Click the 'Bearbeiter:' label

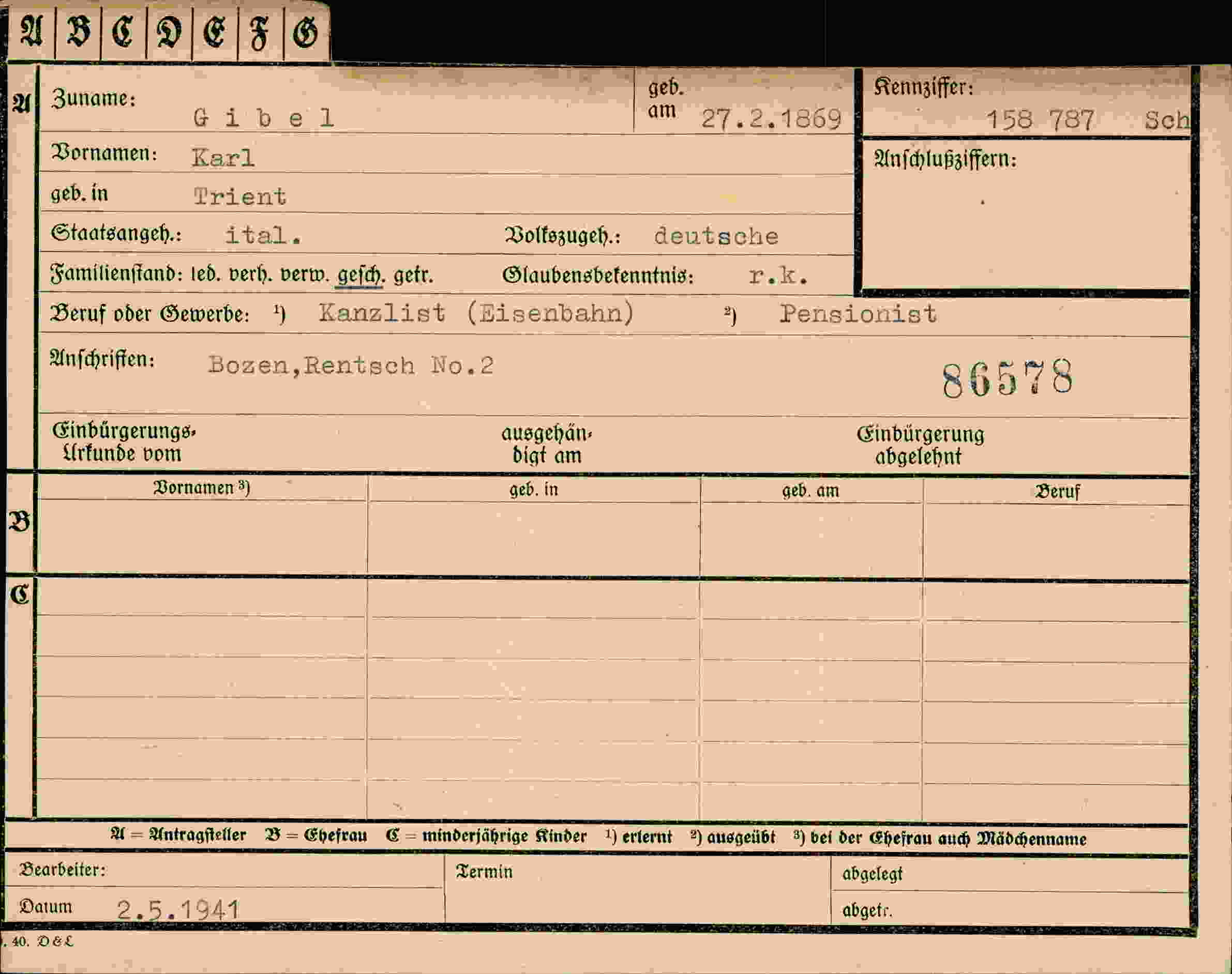click(63, 870)
